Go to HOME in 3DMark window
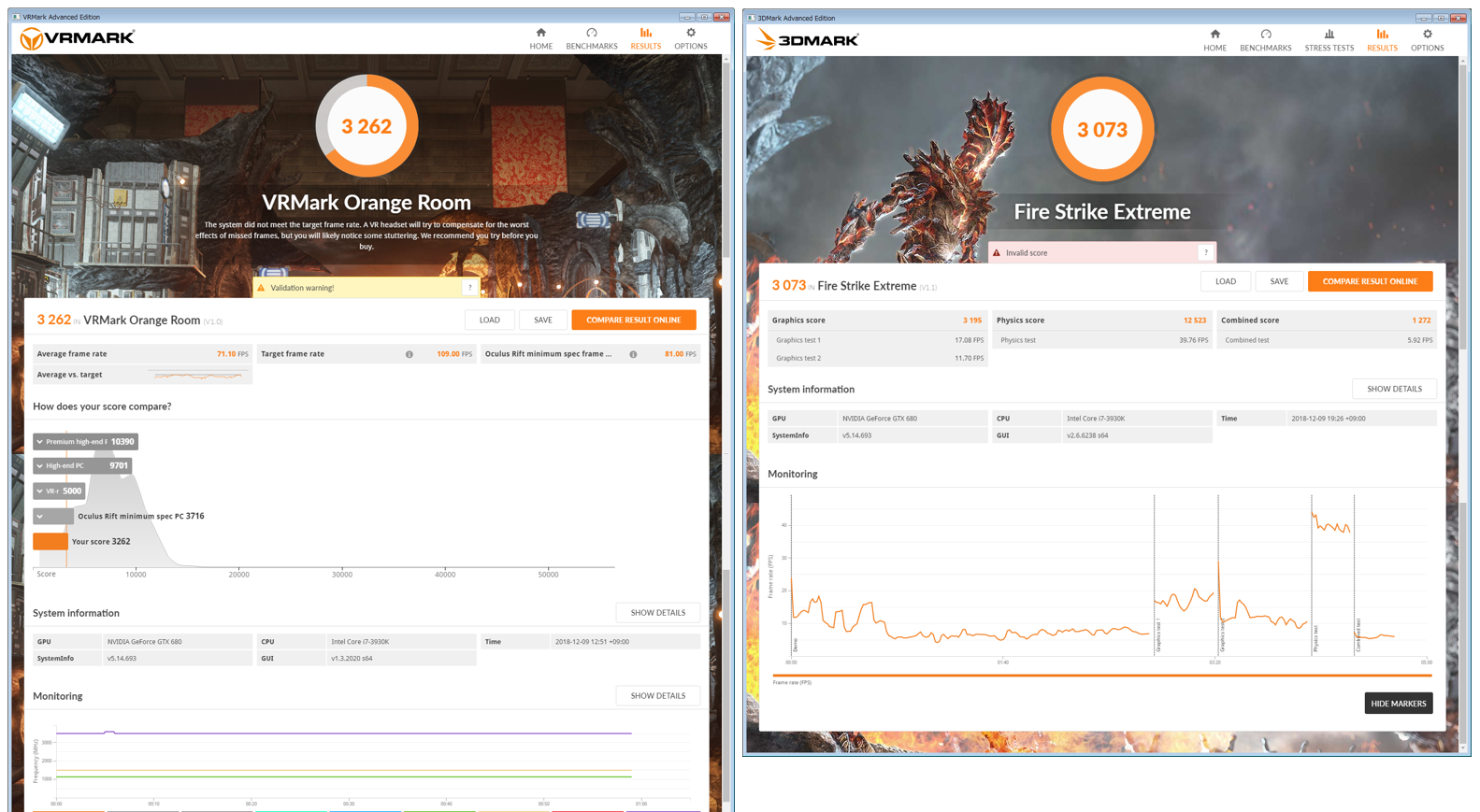1480x812 pixels. point(1215,40)
